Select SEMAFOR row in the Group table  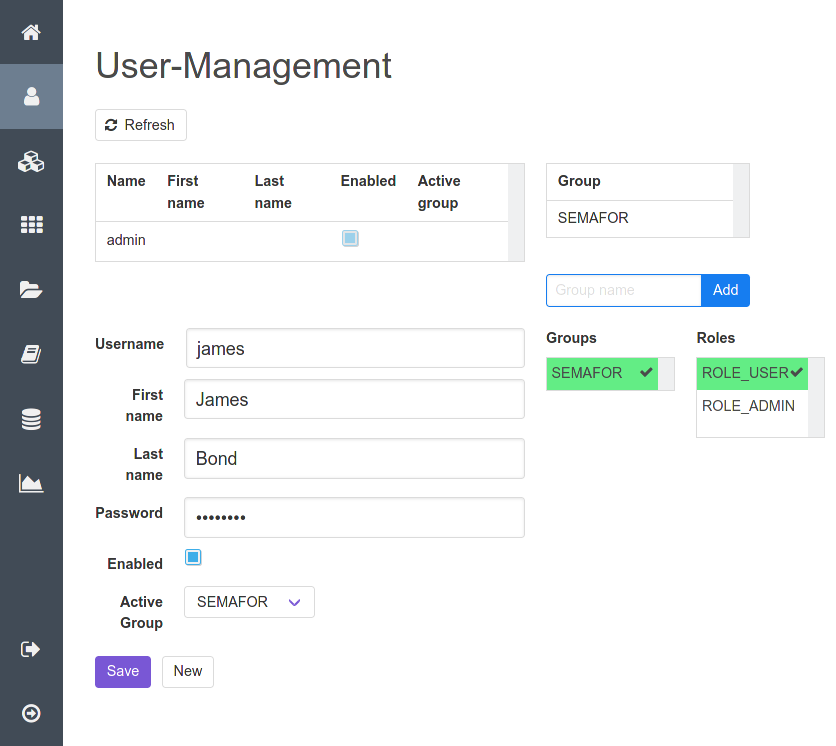[640, 219]
